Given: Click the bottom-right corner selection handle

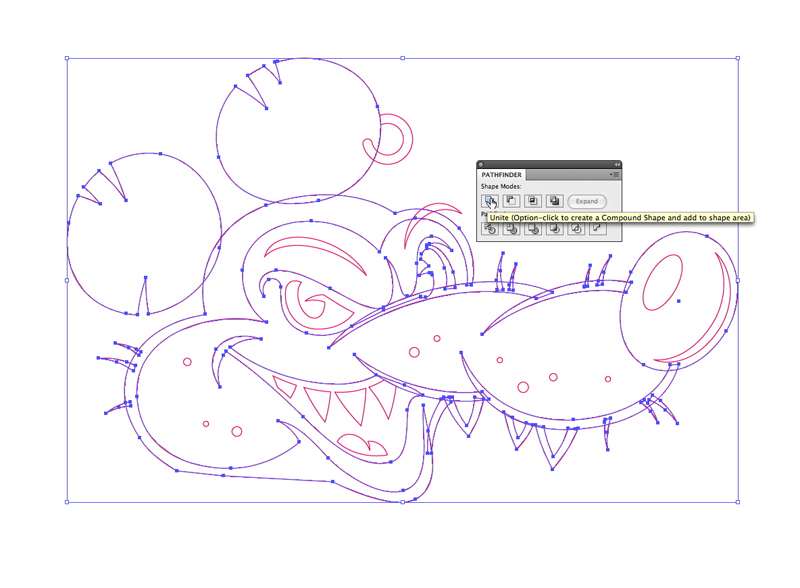Looking at the screenshot, I should (x=738, y=503).
